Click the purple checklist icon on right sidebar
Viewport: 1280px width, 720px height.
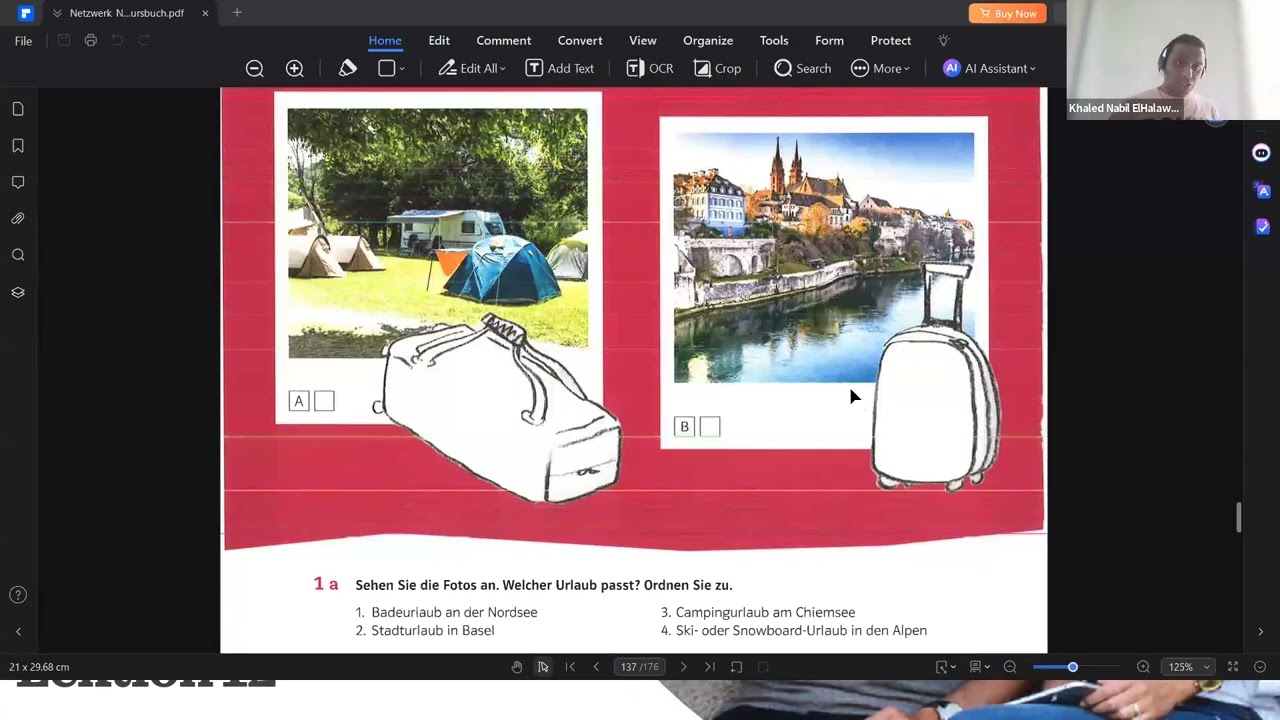pos(1262,227)
